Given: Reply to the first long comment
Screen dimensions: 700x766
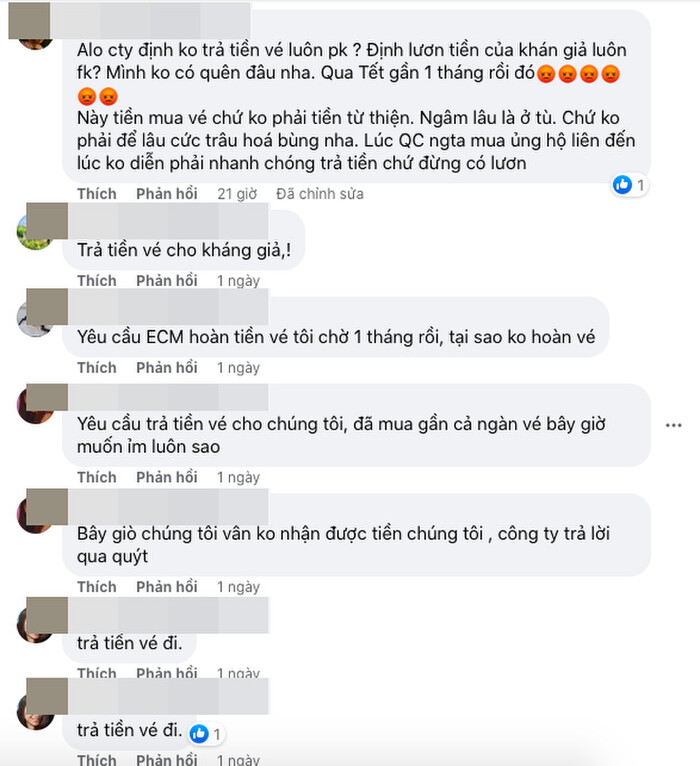Looking at the screenshot, I should pyautogui.click(x=167, y=194).
